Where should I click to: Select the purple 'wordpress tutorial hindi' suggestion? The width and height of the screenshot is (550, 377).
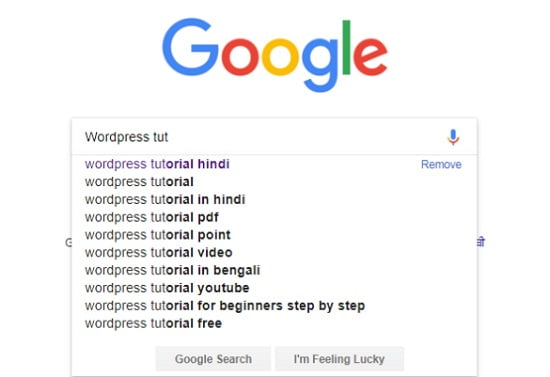[157, 164]
